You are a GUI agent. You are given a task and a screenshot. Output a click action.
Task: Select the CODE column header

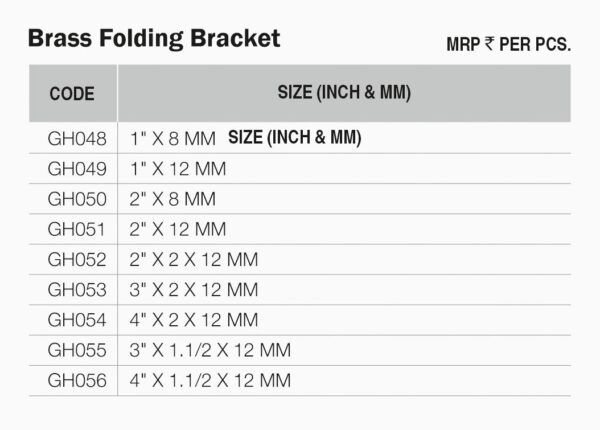pos(72,94)
